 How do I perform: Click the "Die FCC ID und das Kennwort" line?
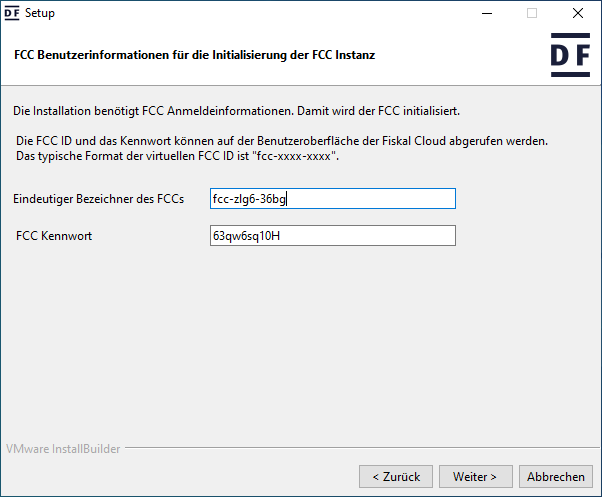point(282,142)
